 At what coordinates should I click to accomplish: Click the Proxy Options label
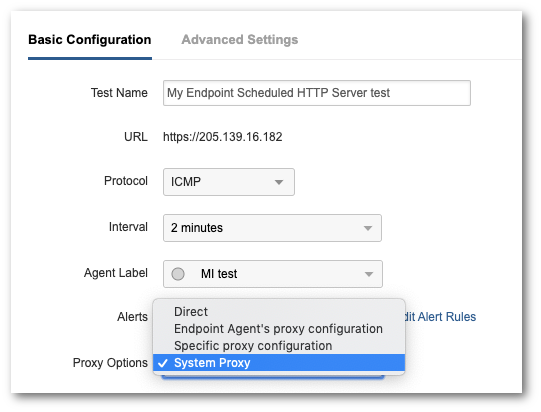(x=110, y=363)
